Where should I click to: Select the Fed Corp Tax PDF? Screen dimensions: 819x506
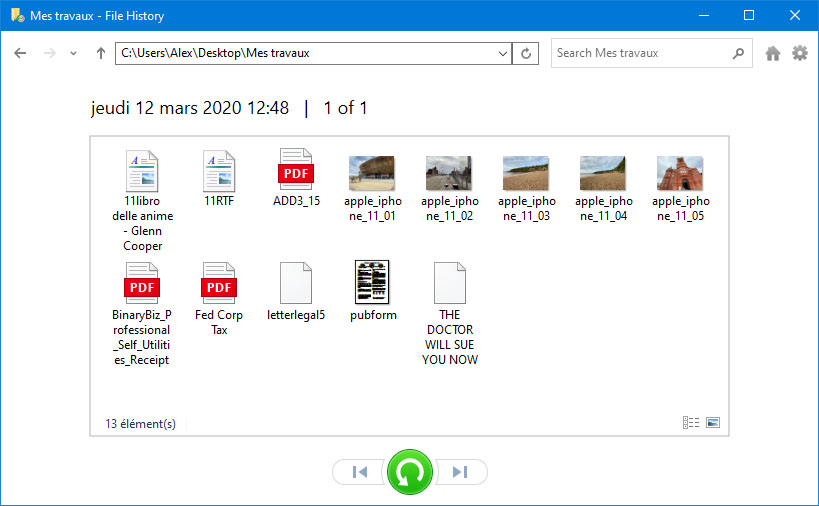219,299
